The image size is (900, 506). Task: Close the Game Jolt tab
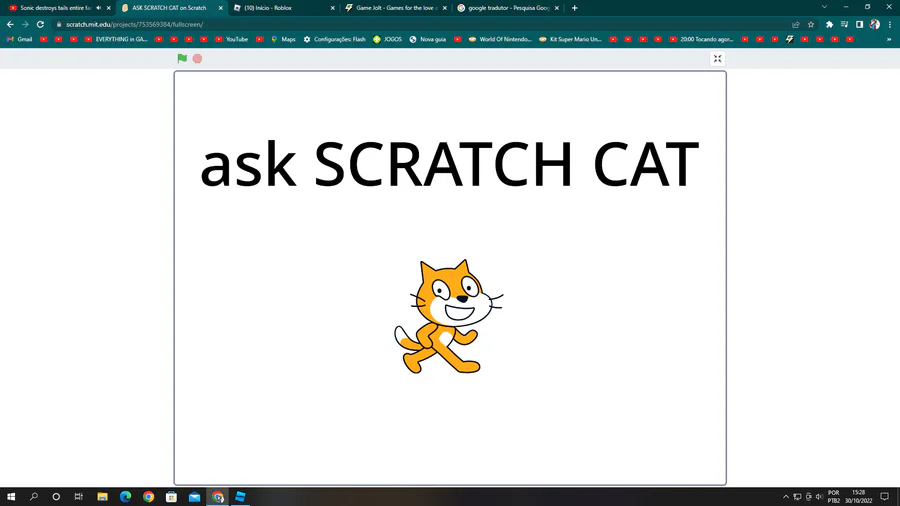click(x=445, y=8)
